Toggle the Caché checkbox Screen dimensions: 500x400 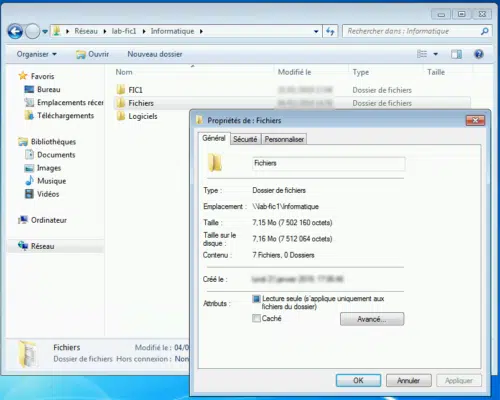click(256, 318)
